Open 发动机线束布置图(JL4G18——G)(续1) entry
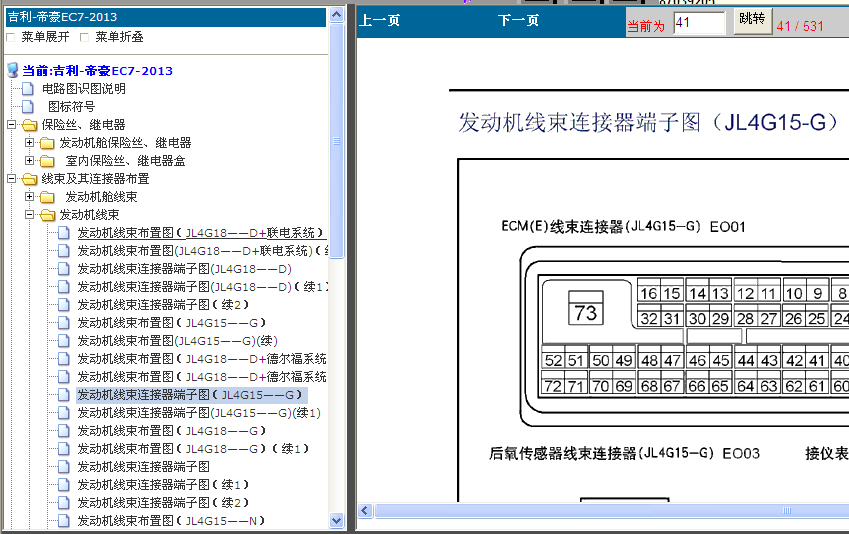This screenshot has height=534, width=849. (x=193, y=448)
